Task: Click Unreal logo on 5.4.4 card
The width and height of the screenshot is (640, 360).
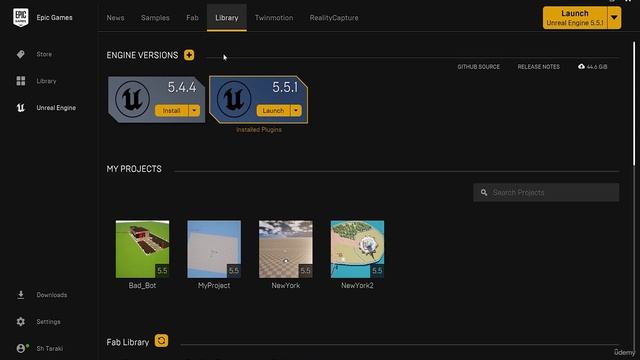Action: (x=132, y=99)
